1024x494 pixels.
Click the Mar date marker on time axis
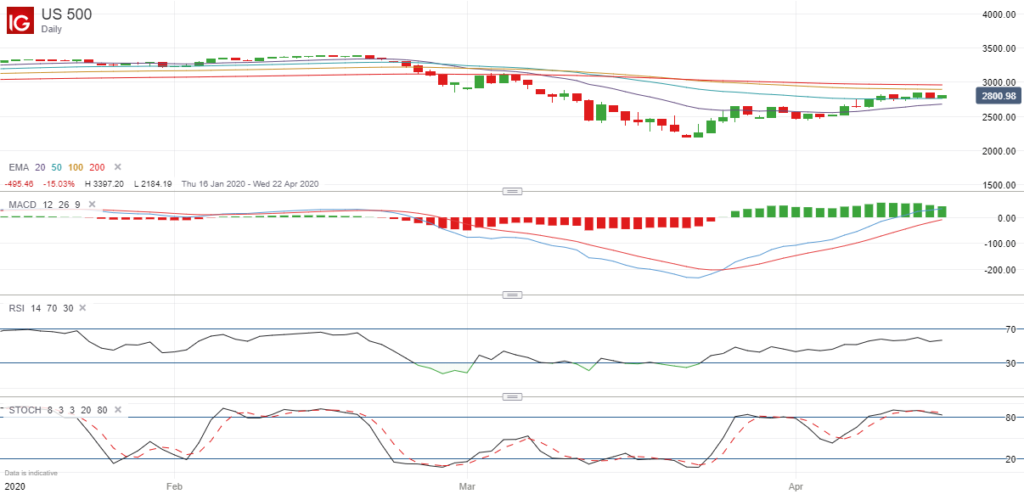[466, 487]
